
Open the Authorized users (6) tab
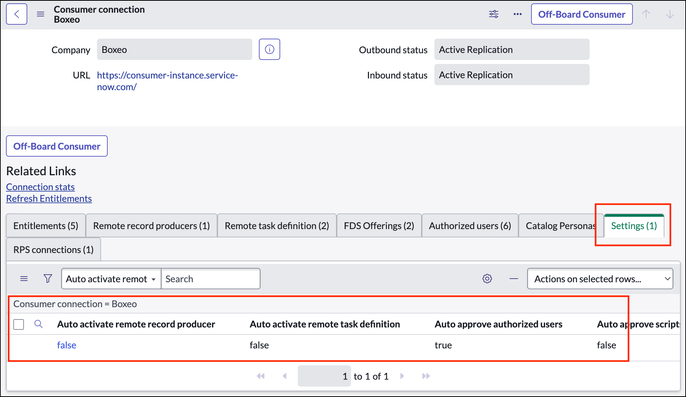coord(470,226)
